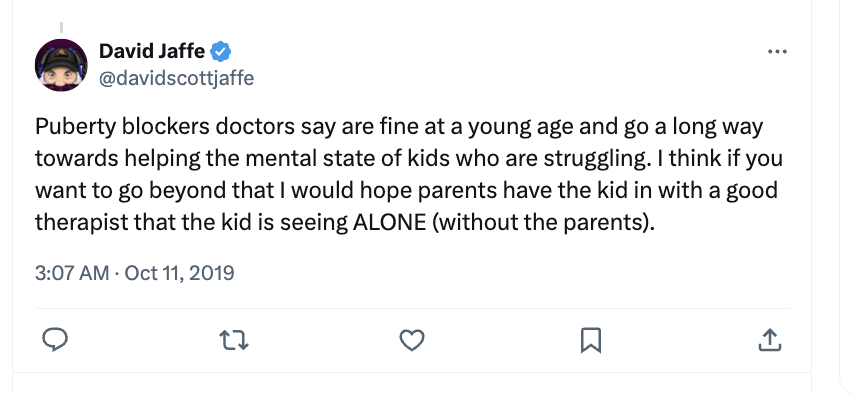Open David Jaffe's profile avatar
This screenshot has height=394, width=852.
[x=61, y=65]
